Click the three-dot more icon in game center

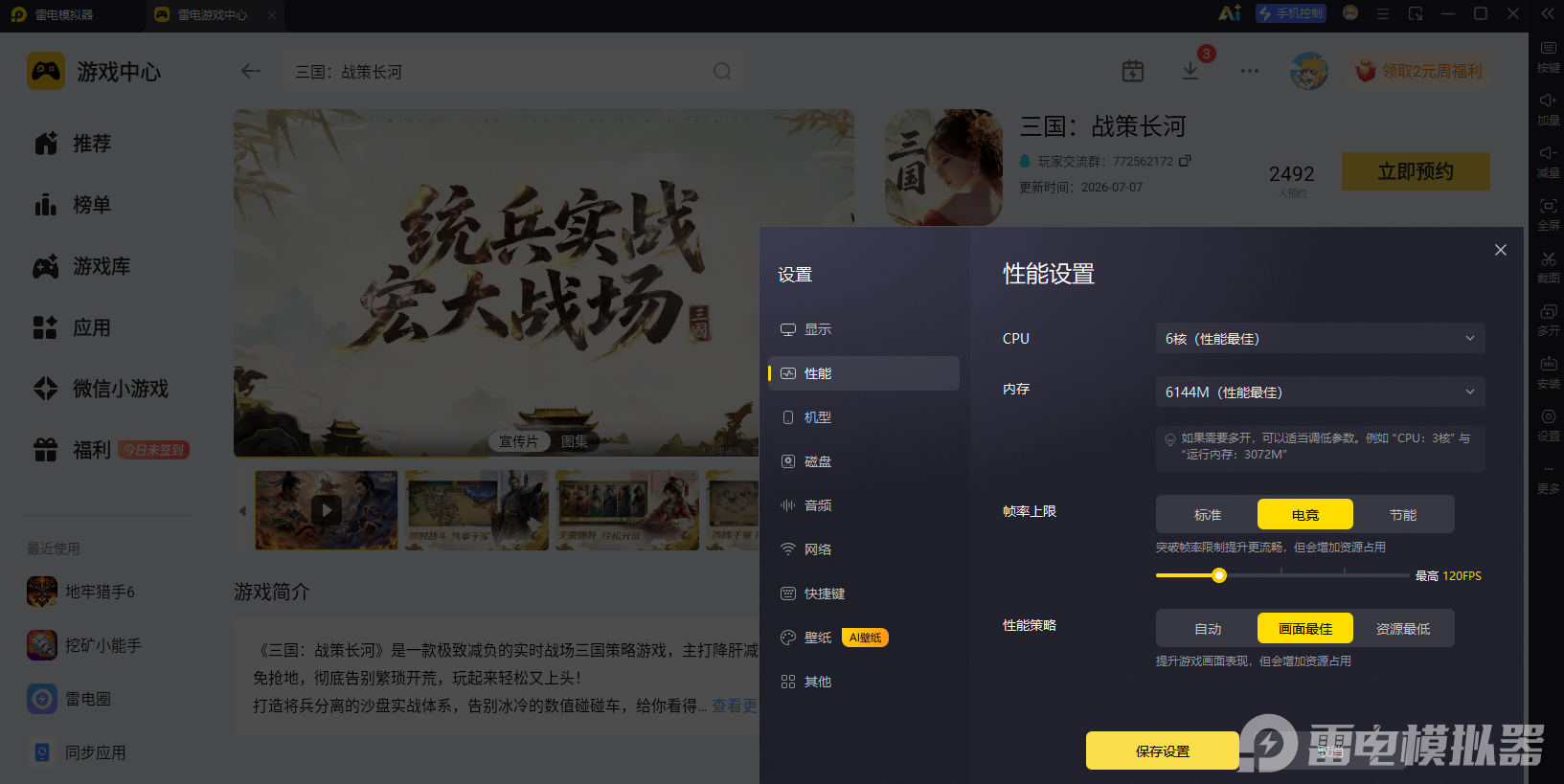(x=1250, y=71)
